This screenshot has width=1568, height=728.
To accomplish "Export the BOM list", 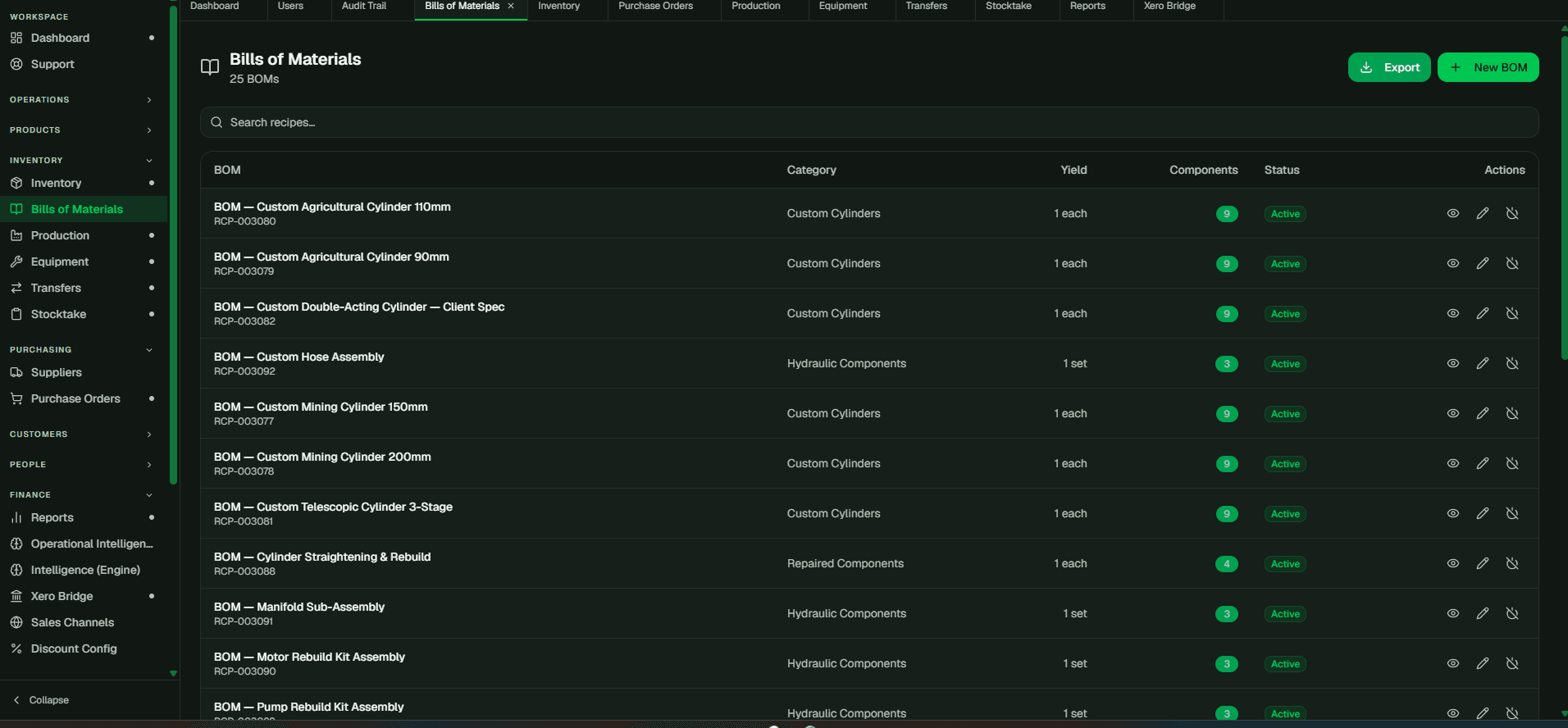I will tap(1389, 67).
